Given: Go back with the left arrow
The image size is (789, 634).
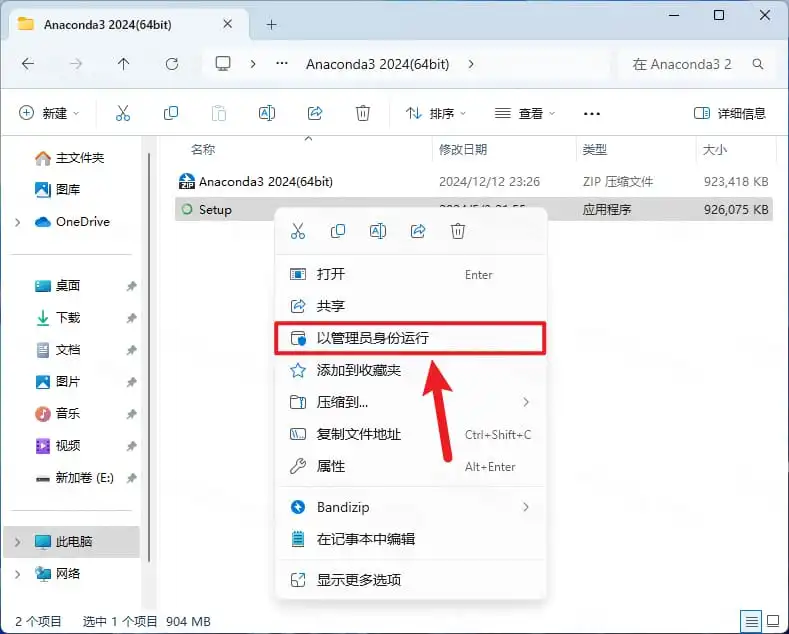Looking at the screenshot, I should coord(28,64).
